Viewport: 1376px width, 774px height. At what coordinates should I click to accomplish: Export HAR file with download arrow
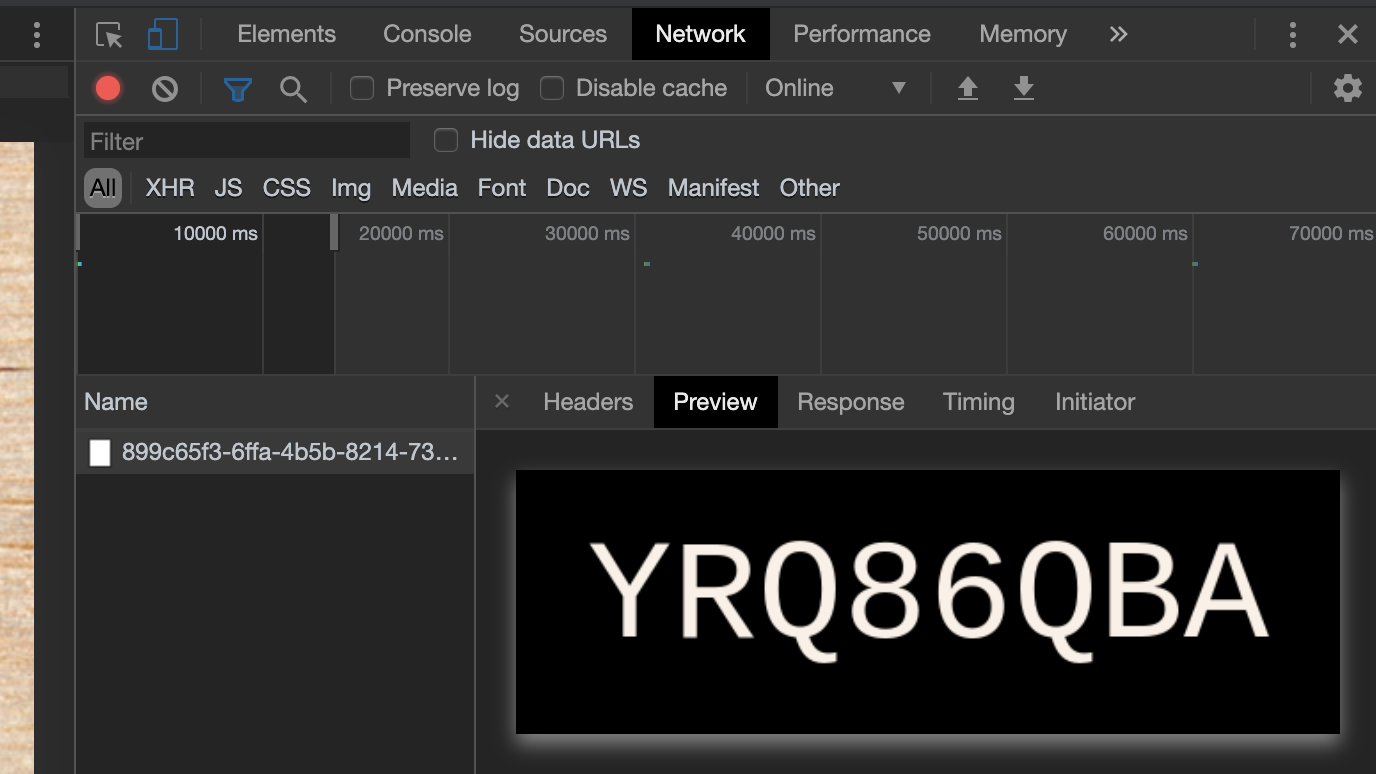pos(1023,89)
